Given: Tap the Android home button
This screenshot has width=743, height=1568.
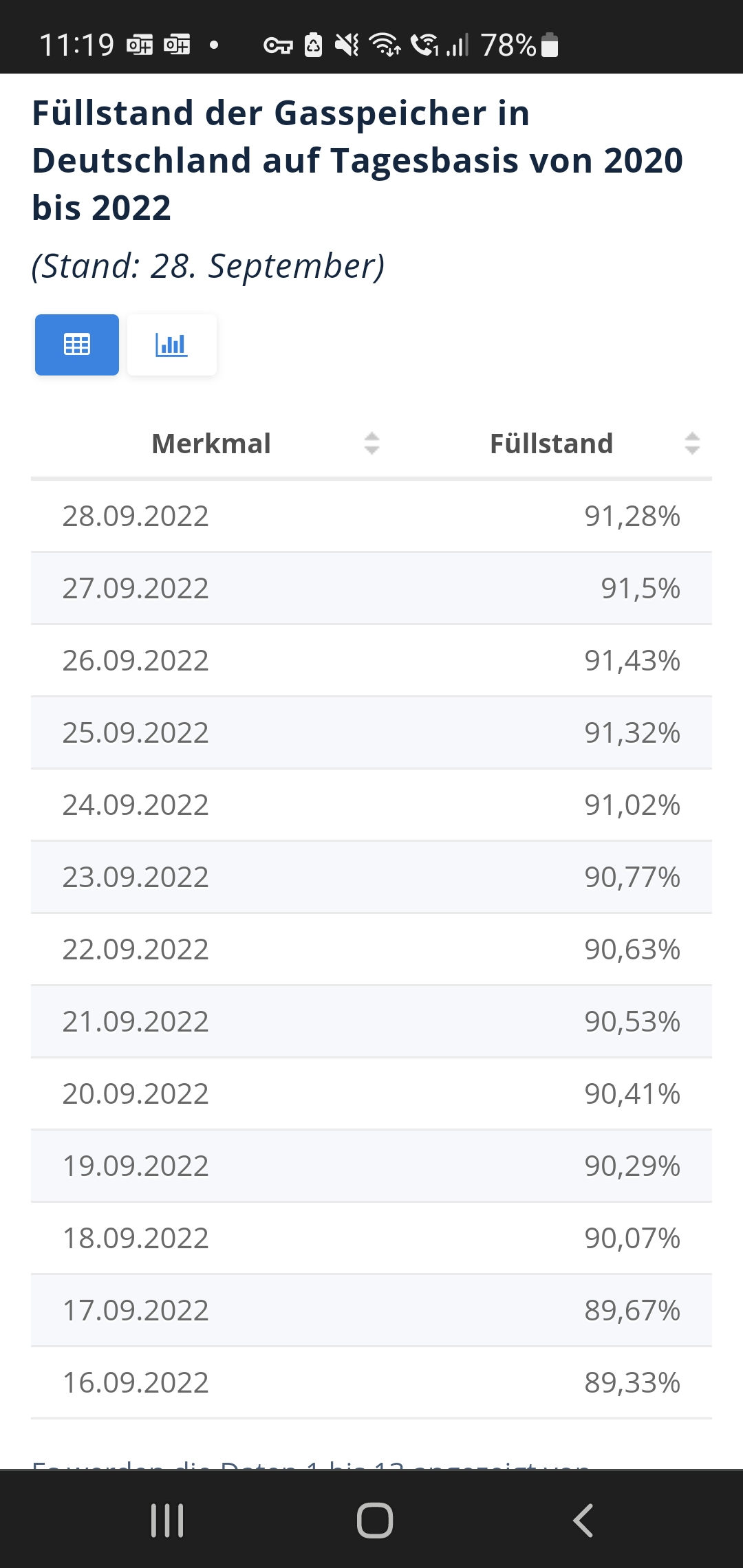Looking at the screenshot, I should click(374, 1520).
